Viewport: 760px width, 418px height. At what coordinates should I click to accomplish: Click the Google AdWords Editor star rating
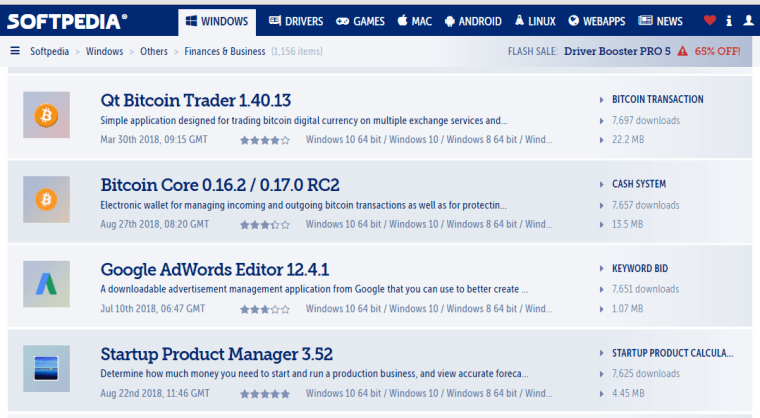pos(265,309)
